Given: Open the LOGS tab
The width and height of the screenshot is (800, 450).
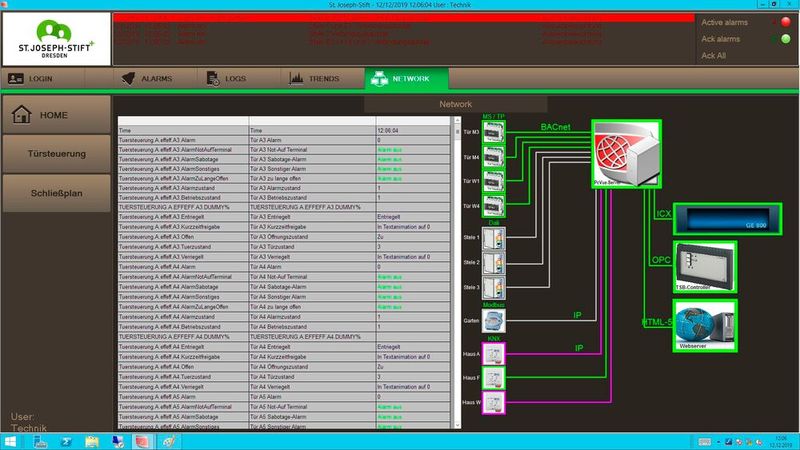Looking at the screenshot, I should point(228,78).
